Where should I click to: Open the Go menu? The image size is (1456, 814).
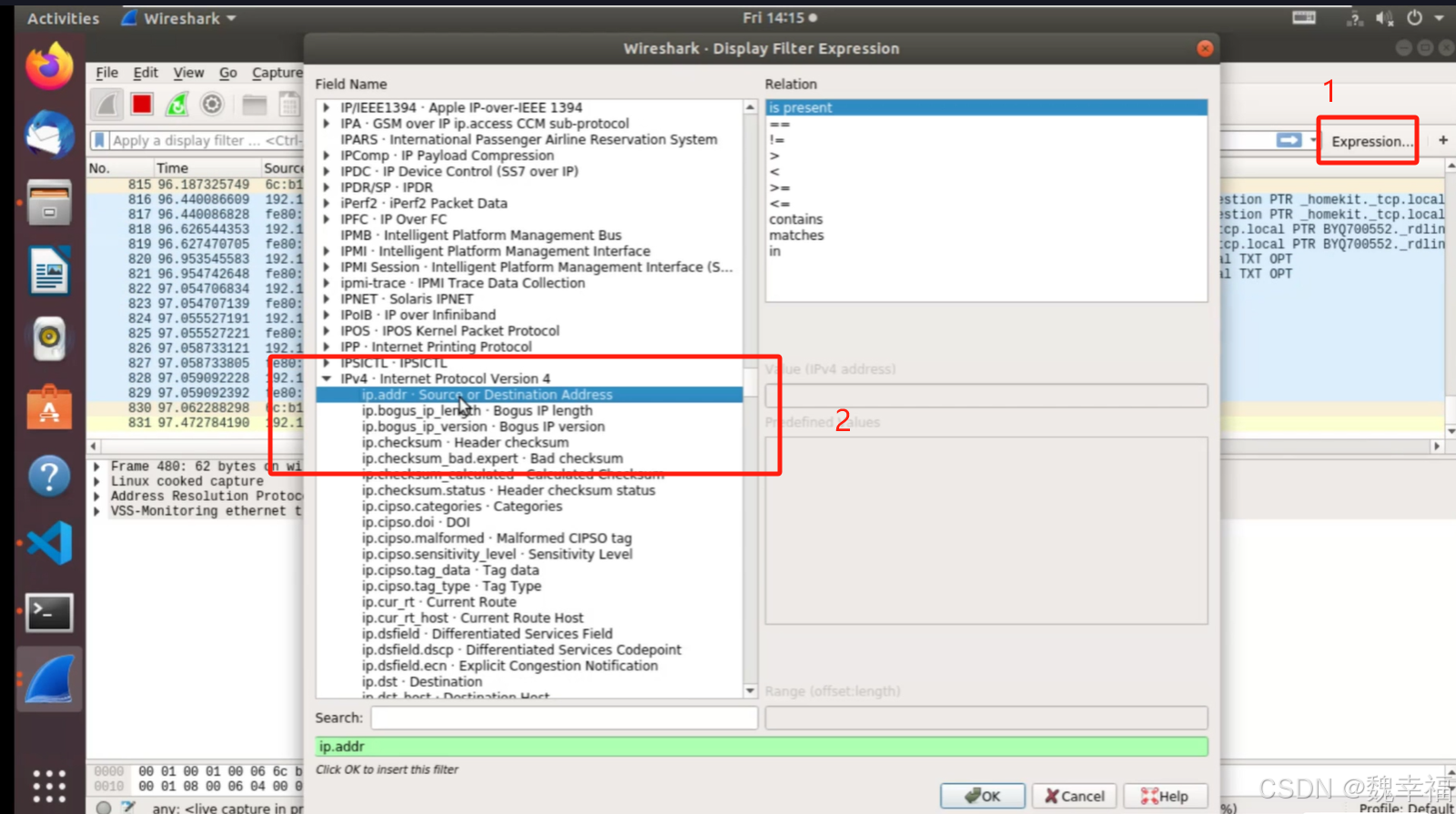coord(228,73)
